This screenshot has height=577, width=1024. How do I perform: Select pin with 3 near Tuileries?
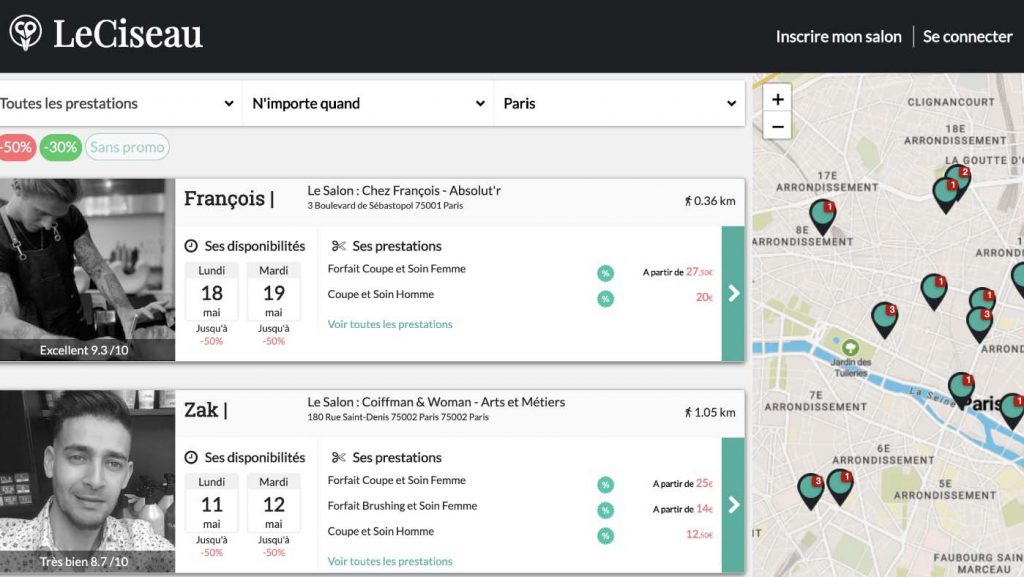coord(885,320)
